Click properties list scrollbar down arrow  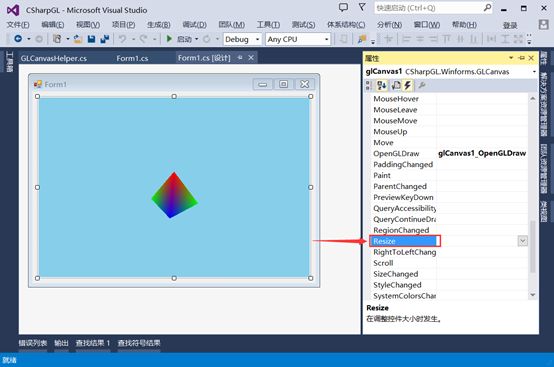coord(533,295)
